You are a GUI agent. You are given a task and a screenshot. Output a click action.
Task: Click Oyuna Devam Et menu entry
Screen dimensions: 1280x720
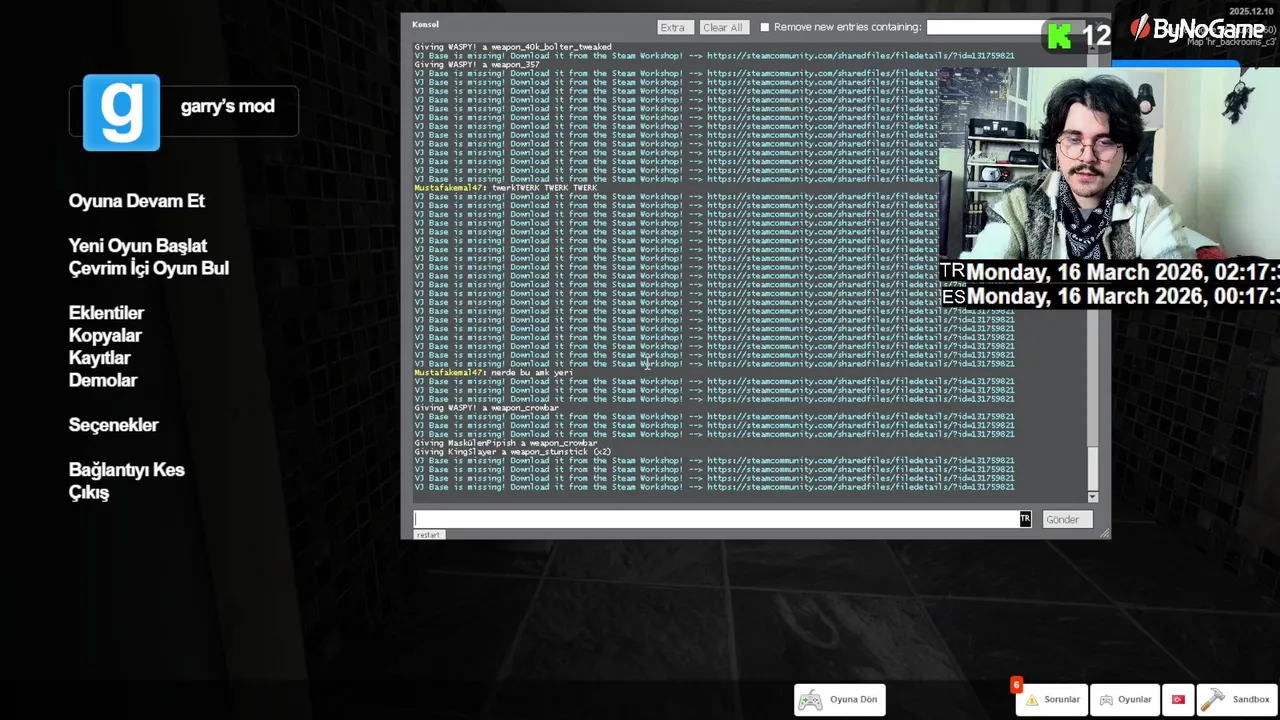(136, 201)
